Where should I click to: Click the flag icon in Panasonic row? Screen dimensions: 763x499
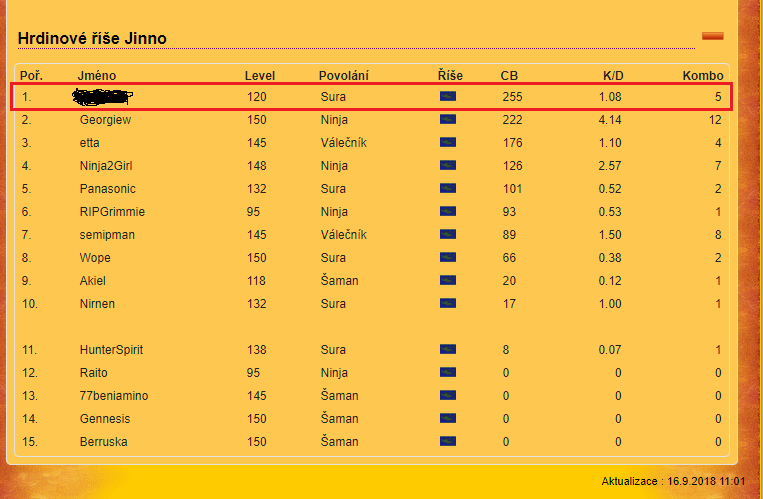(x=448, y=188)
